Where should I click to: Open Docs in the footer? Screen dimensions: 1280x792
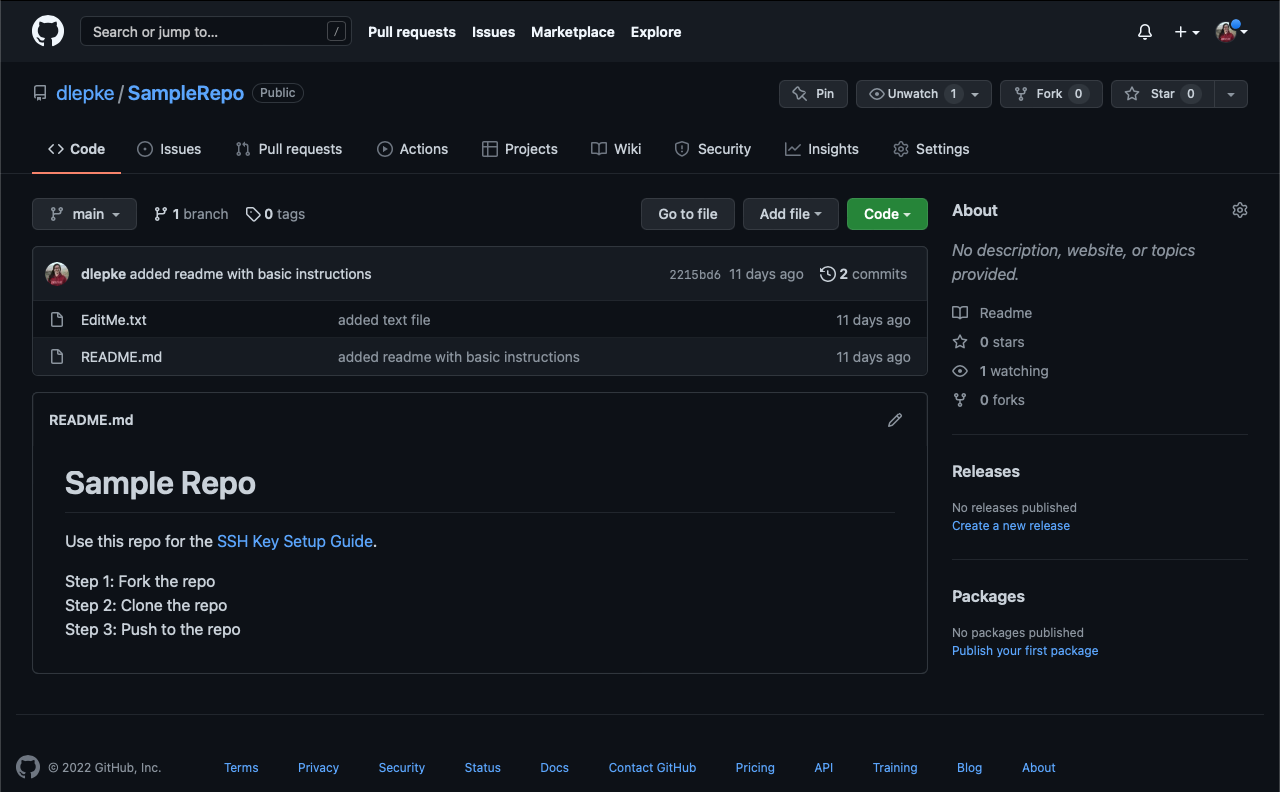pyautogui.click(x=554, y=768)
